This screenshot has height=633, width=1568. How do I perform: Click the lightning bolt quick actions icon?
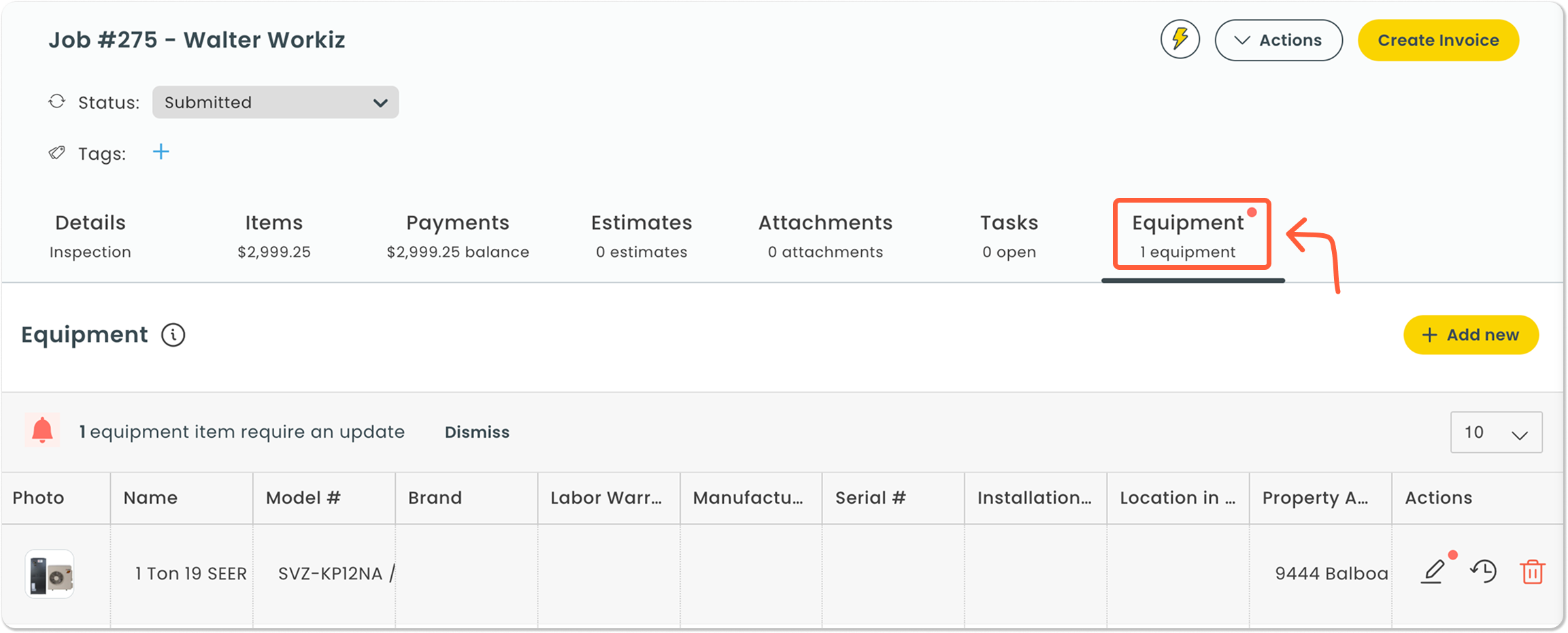pyautogui.click(x=1180, y=39)
